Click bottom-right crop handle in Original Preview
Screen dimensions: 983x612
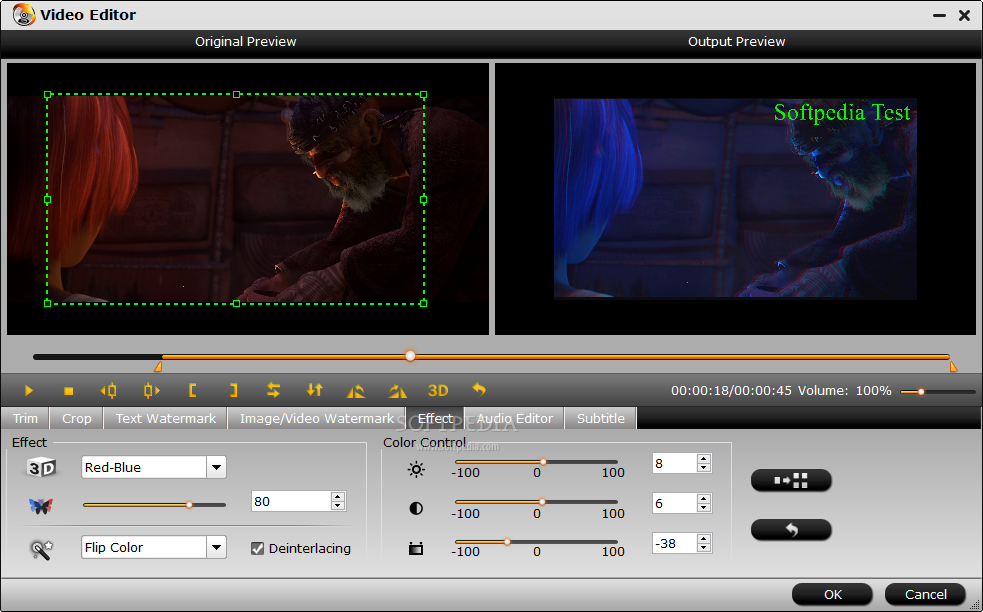click(x=423, y=303)
